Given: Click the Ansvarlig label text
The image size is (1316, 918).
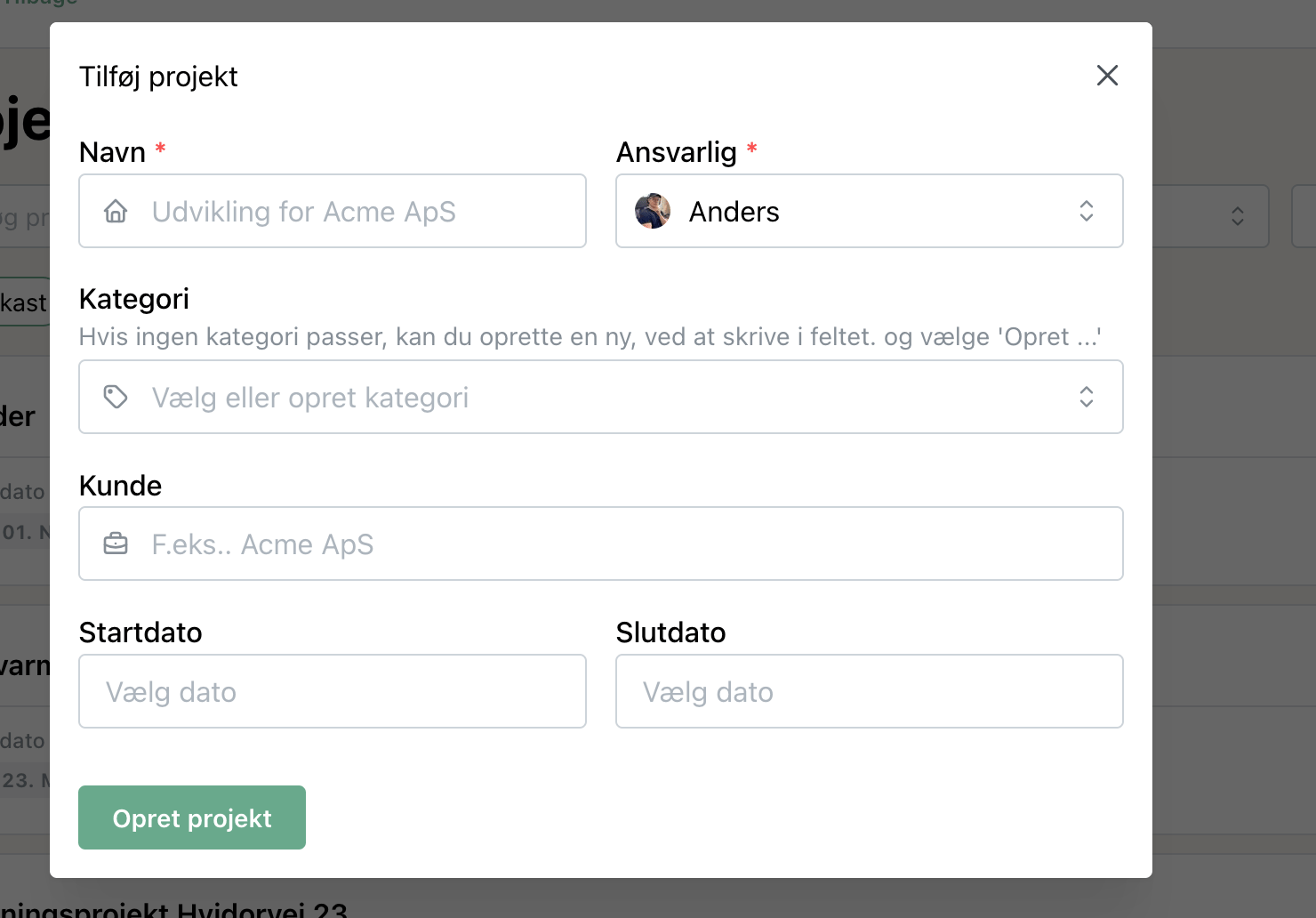Looking at the screenshot, I should [x=677, y=152].
